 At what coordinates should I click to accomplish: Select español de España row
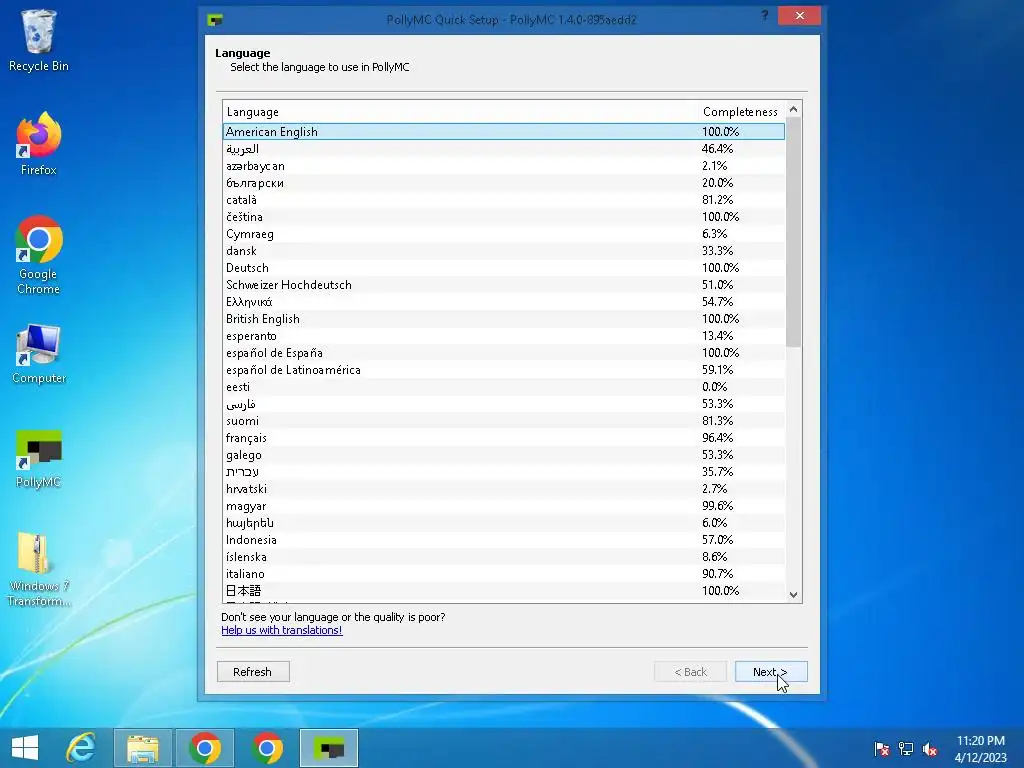point(504,353)
